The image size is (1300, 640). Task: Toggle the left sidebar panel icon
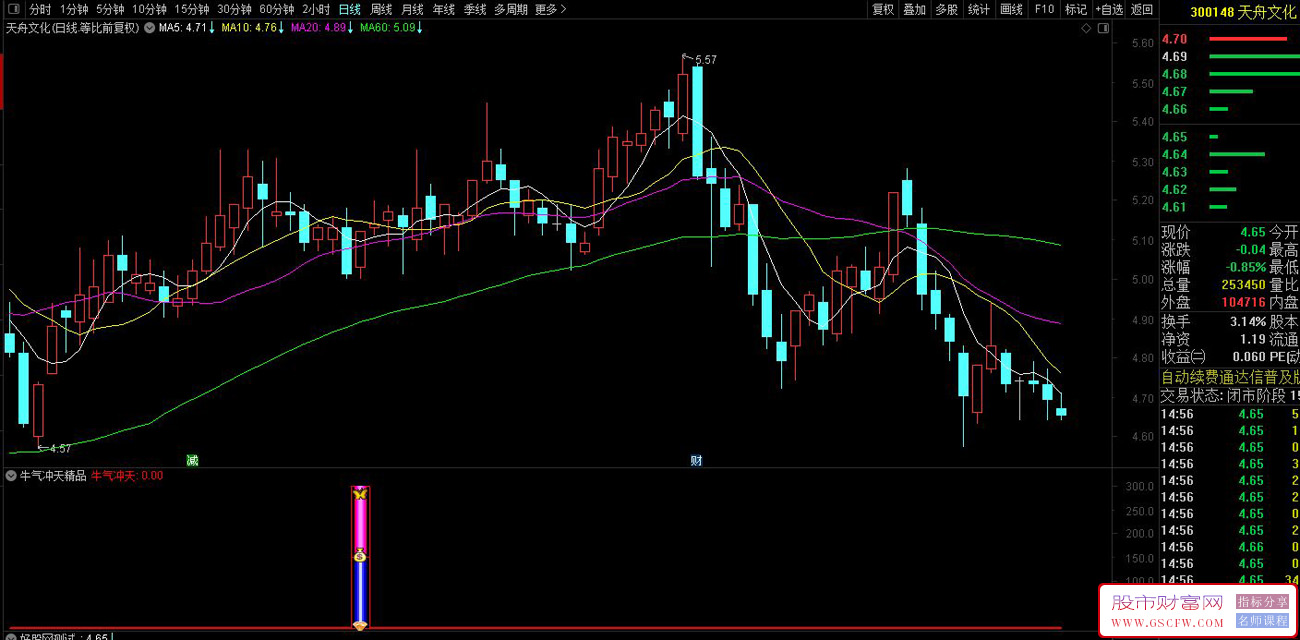(x=13, y=9)
